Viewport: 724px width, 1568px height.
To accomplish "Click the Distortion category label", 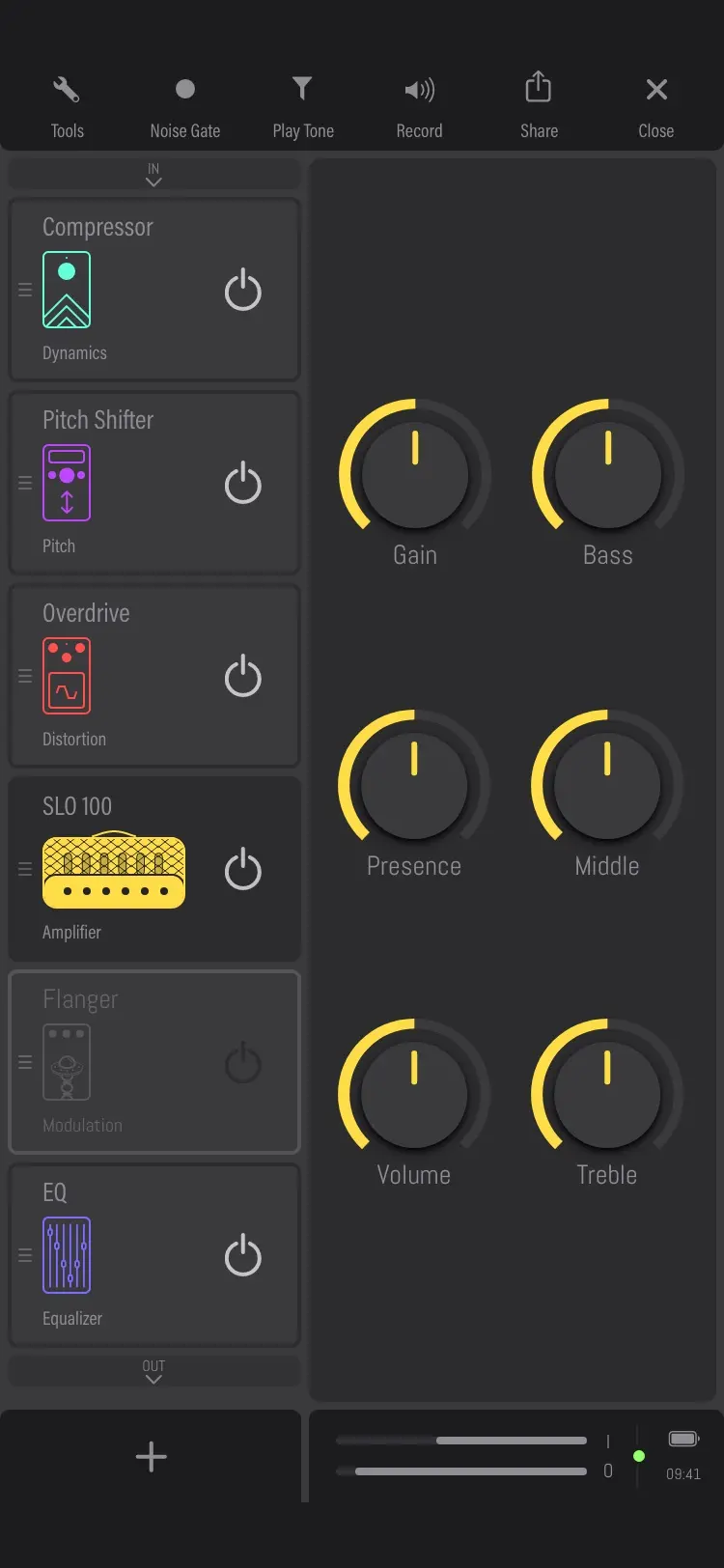I will (x=74, y=739).
